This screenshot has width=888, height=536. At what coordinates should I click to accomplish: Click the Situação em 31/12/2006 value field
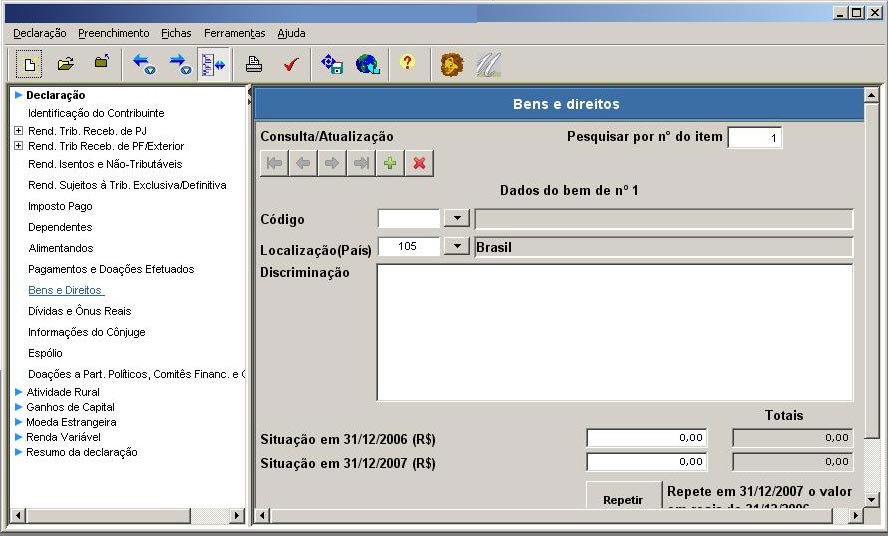click(x=647, y=438)
